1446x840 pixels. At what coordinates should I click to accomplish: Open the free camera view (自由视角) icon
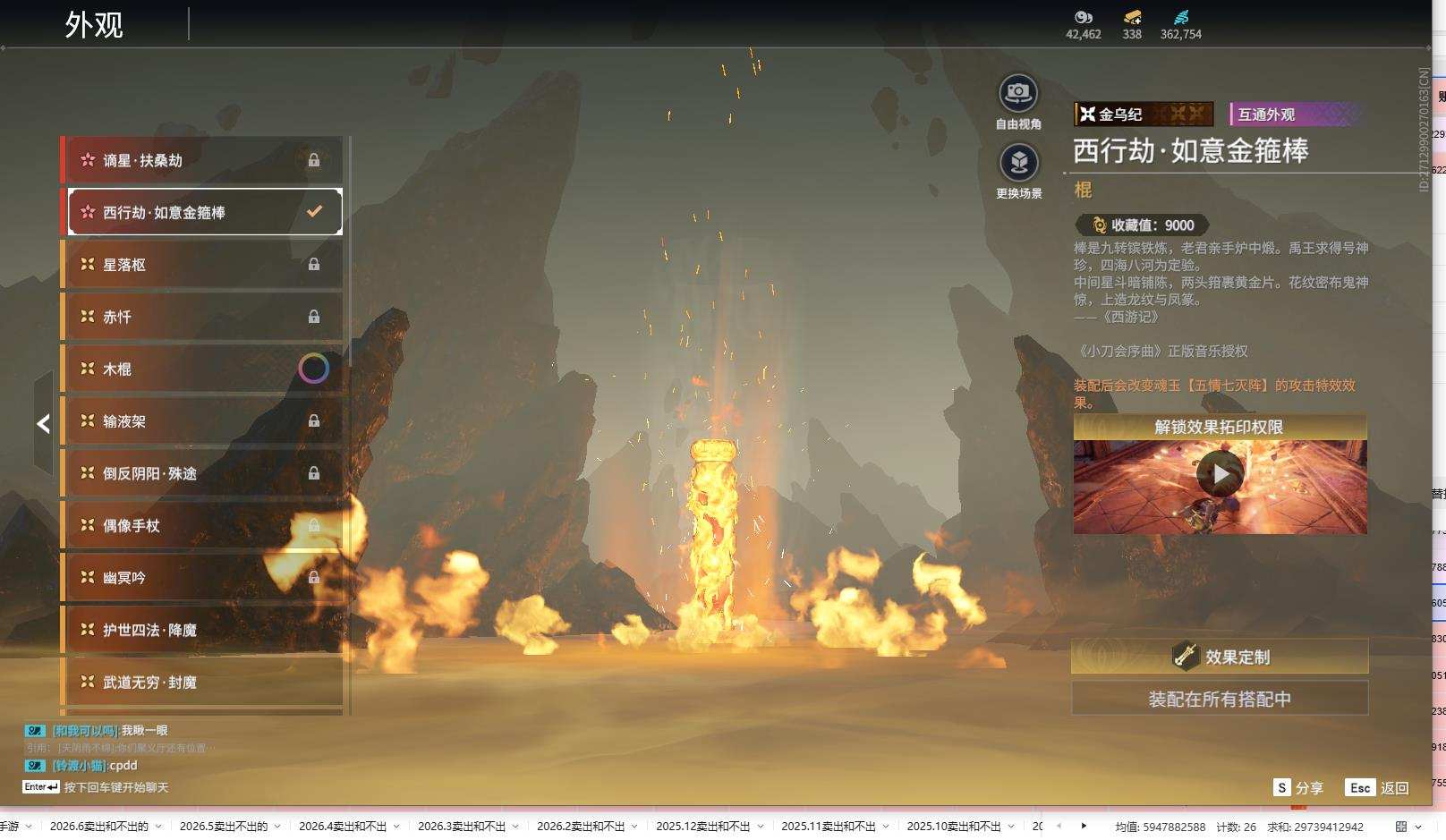point(1018,93)
